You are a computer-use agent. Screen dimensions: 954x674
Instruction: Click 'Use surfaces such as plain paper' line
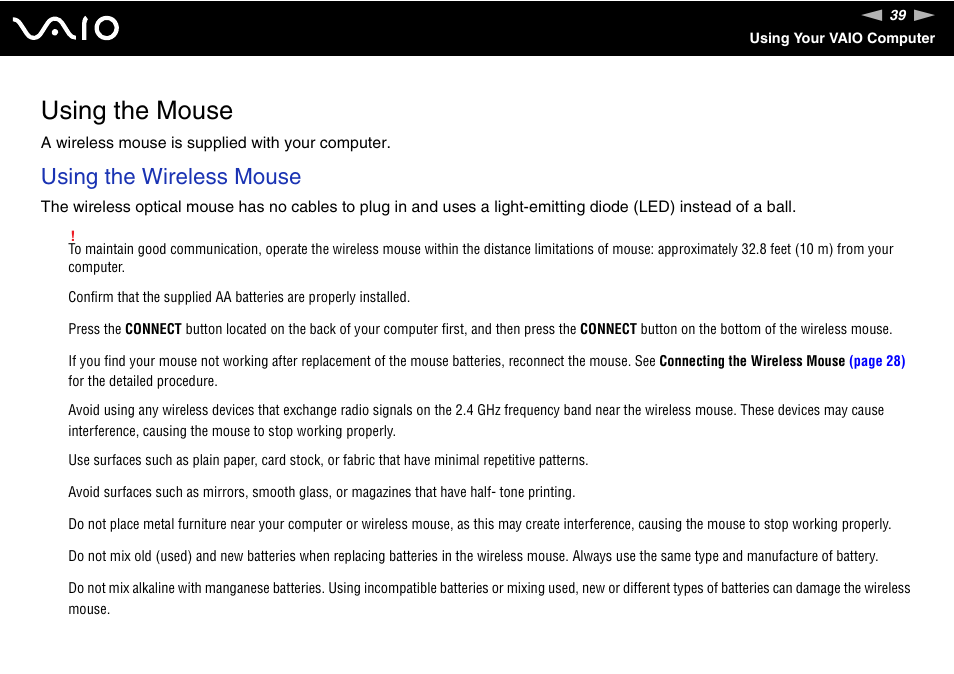(x=328, y=460)
